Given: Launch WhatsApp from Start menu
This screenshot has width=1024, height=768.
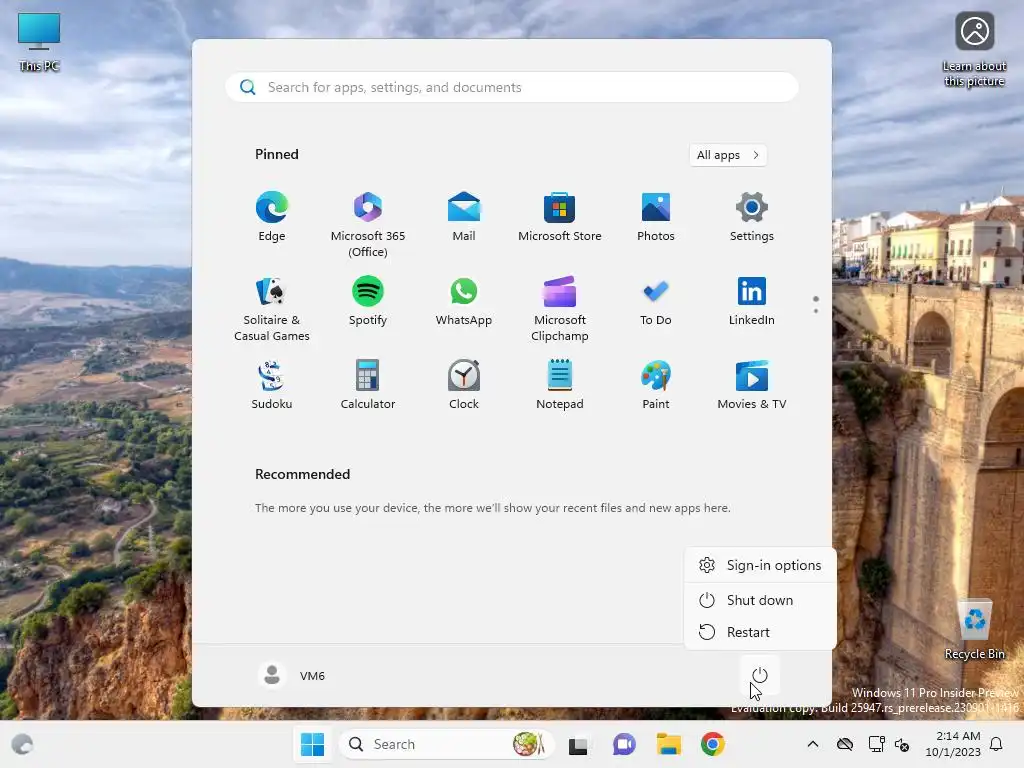Looking at the screenshot, I should [x=464, y=301].
